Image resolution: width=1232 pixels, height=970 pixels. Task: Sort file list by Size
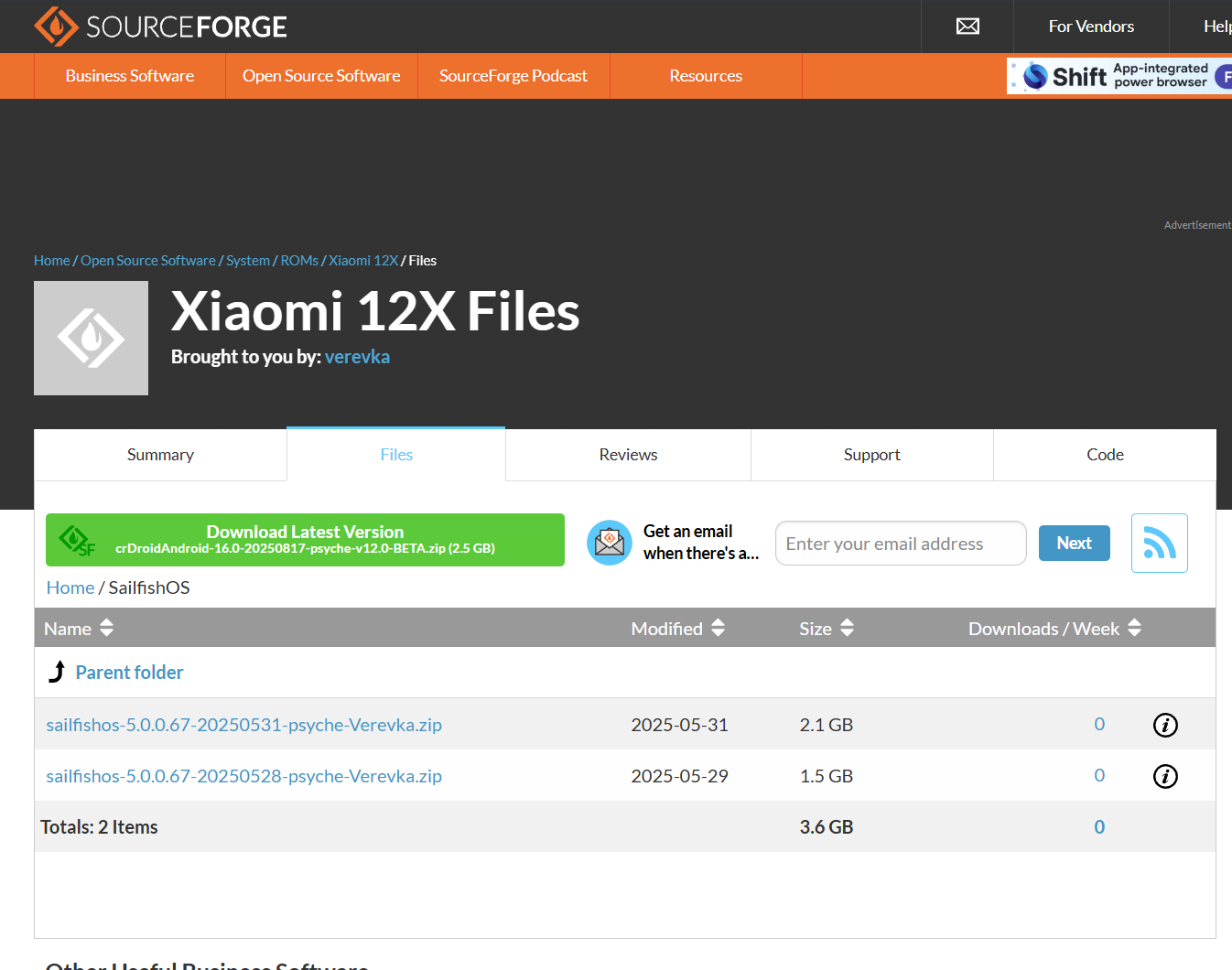pyautogui.click(x=827, y=629)
